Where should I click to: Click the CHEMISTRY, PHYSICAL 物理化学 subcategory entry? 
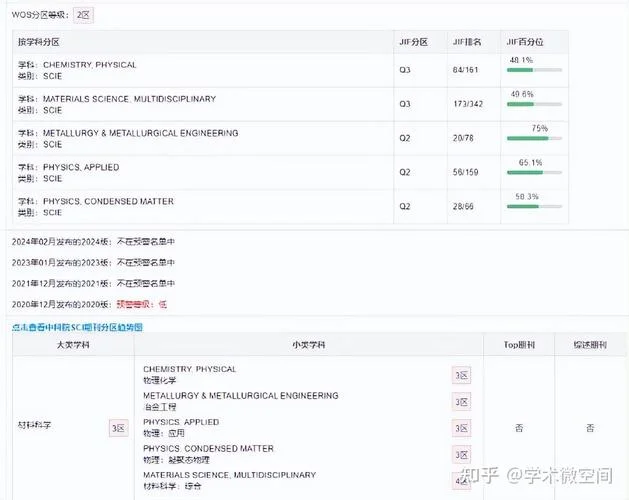pos(190,374)
